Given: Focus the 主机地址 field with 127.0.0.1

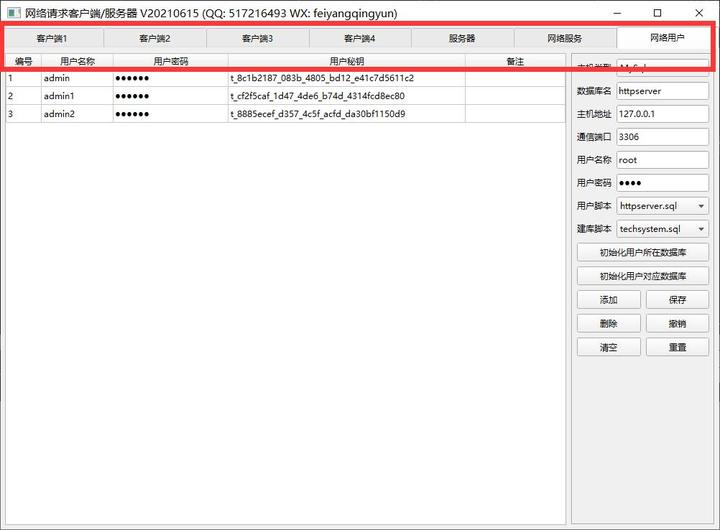Looking at the screenshot, I should click(662, 114).
